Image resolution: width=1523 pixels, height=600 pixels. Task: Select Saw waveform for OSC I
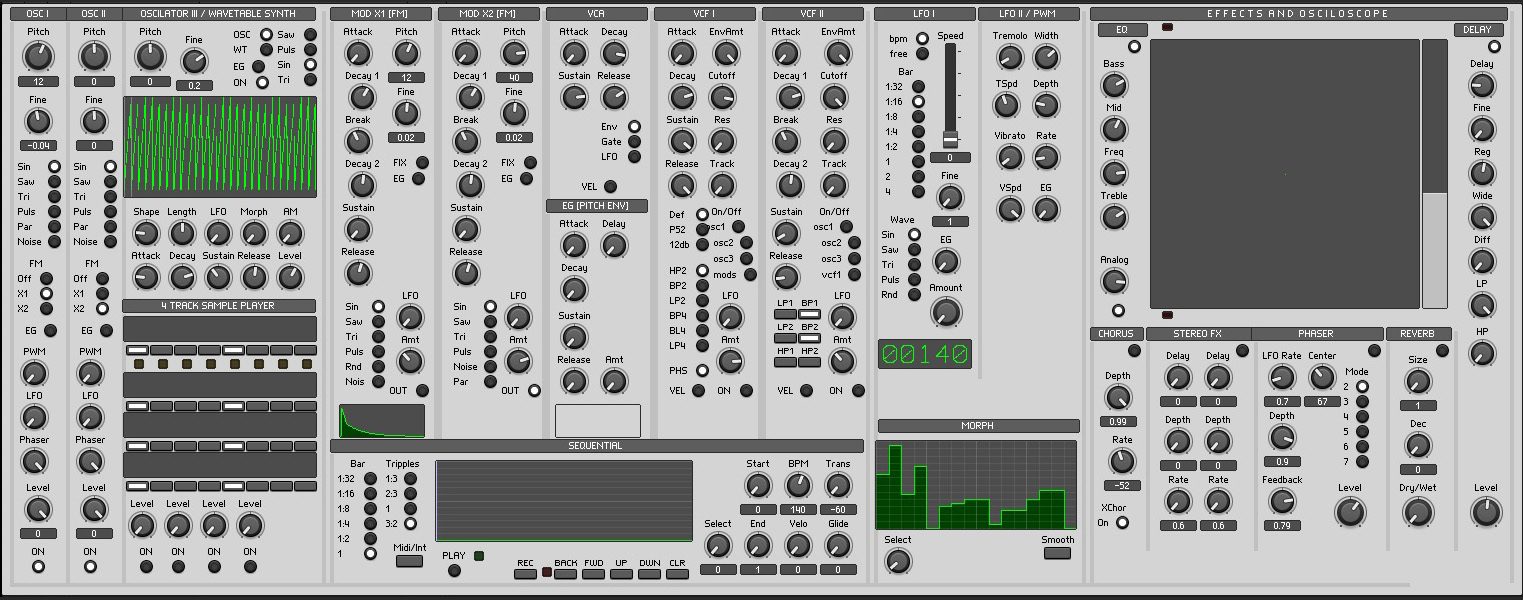[54, 182]
